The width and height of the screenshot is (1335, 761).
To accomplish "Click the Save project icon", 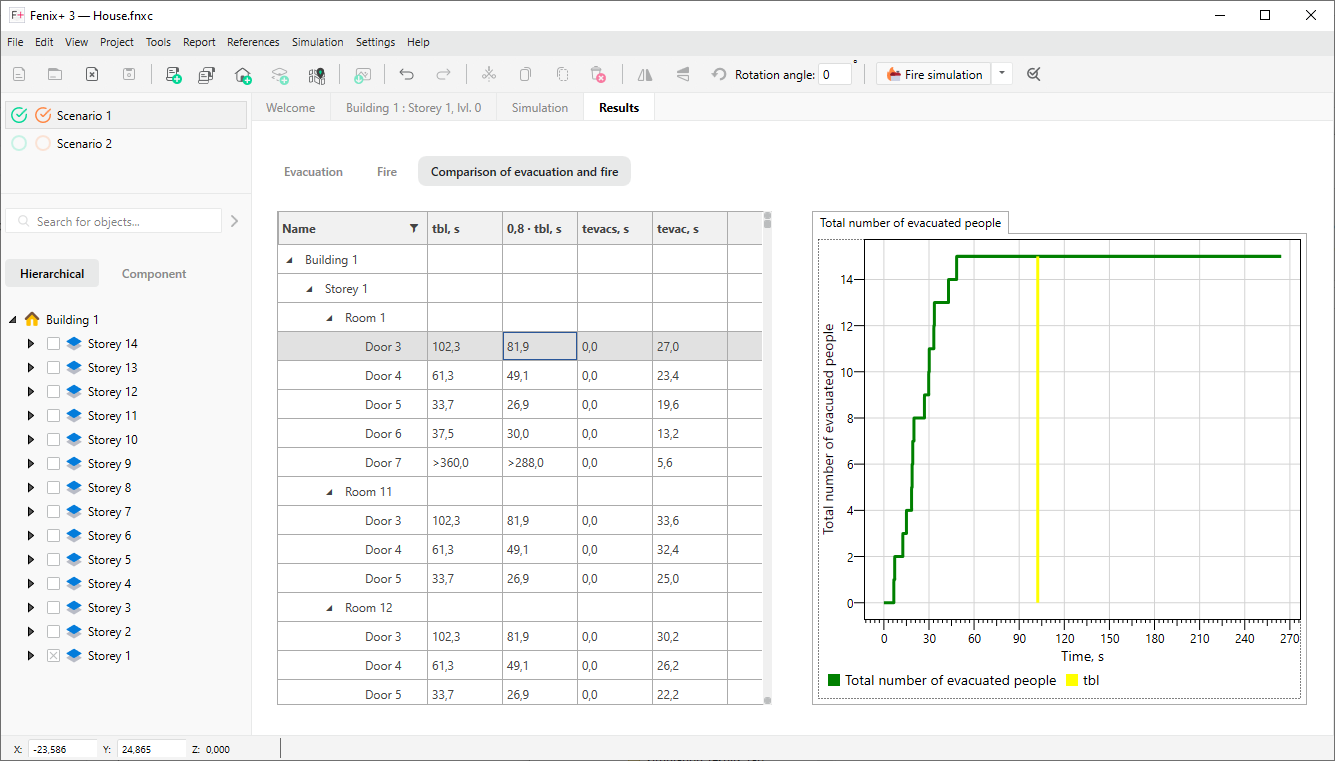I will (x=127, y=73).
